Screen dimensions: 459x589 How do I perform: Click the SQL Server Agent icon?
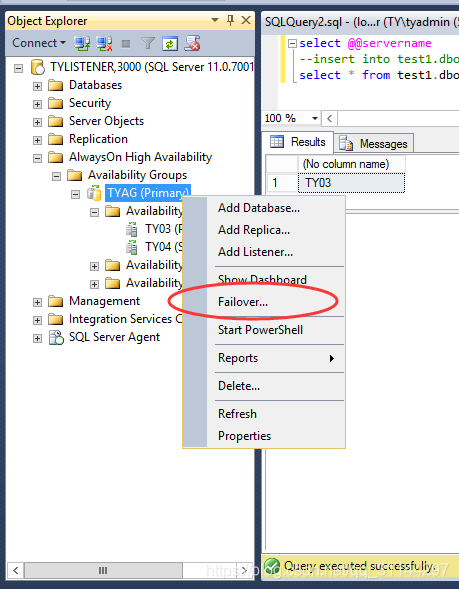click(56, 337)
